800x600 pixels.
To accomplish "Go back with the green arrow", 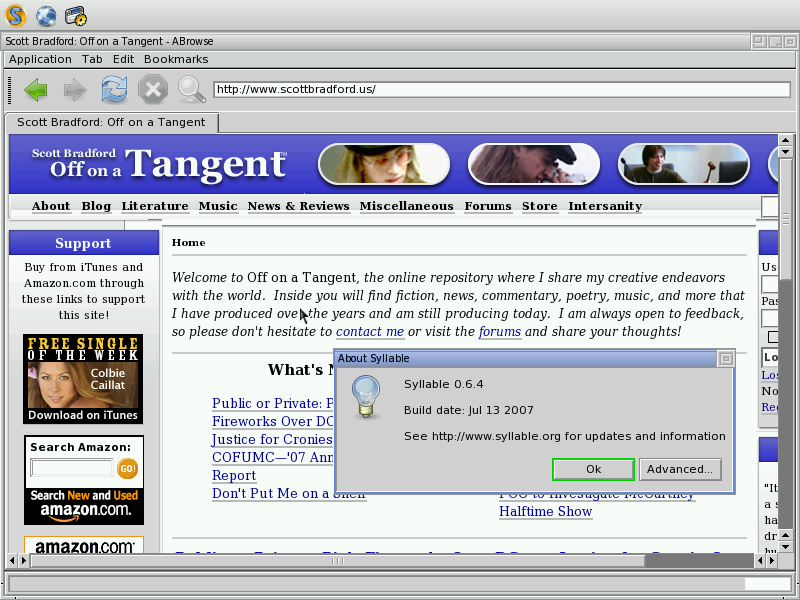I will 36,90.
